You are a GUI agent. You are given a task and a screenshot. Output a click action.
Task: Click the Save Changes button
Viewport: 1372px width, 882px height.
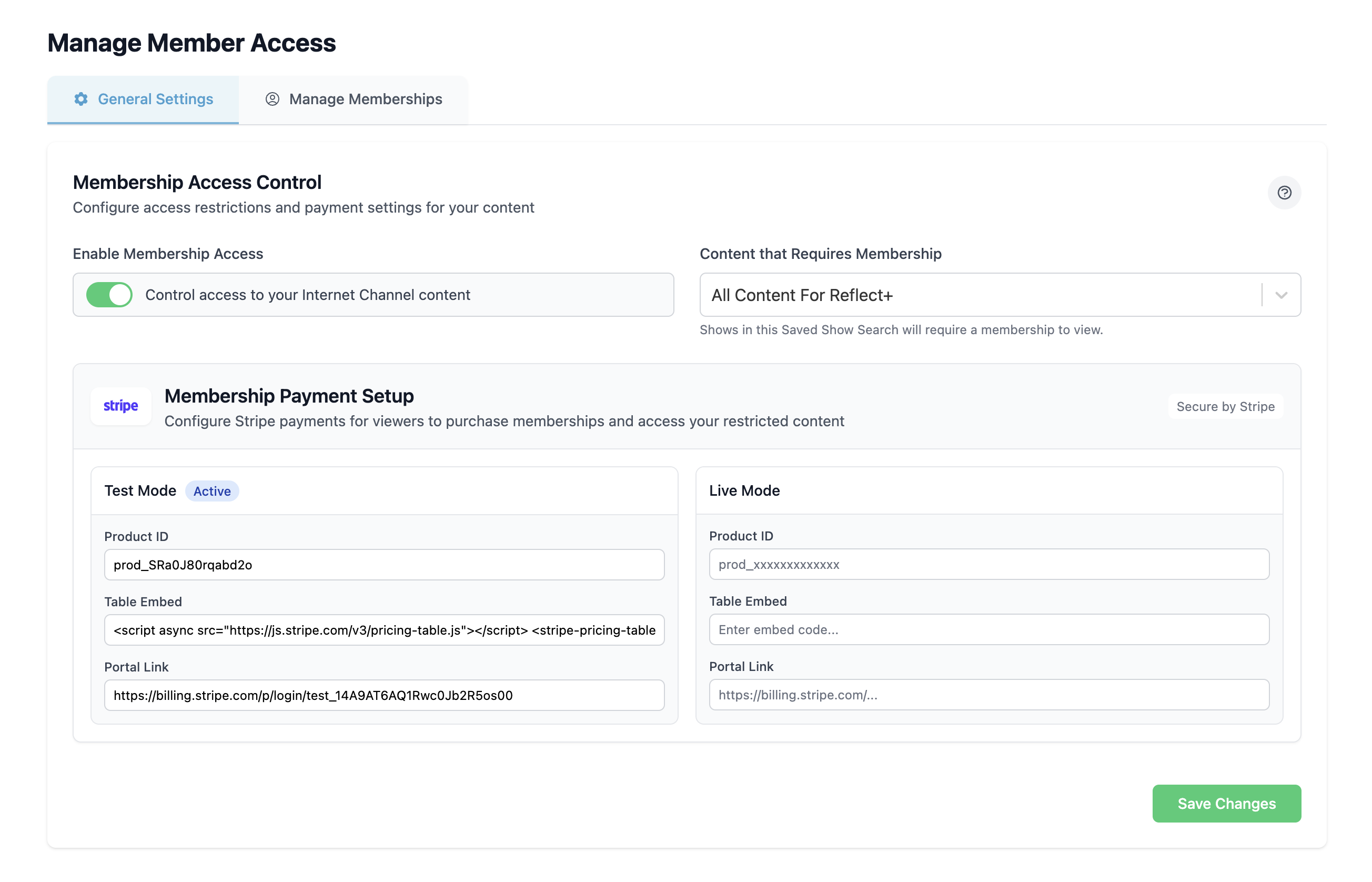[1226, 803]
